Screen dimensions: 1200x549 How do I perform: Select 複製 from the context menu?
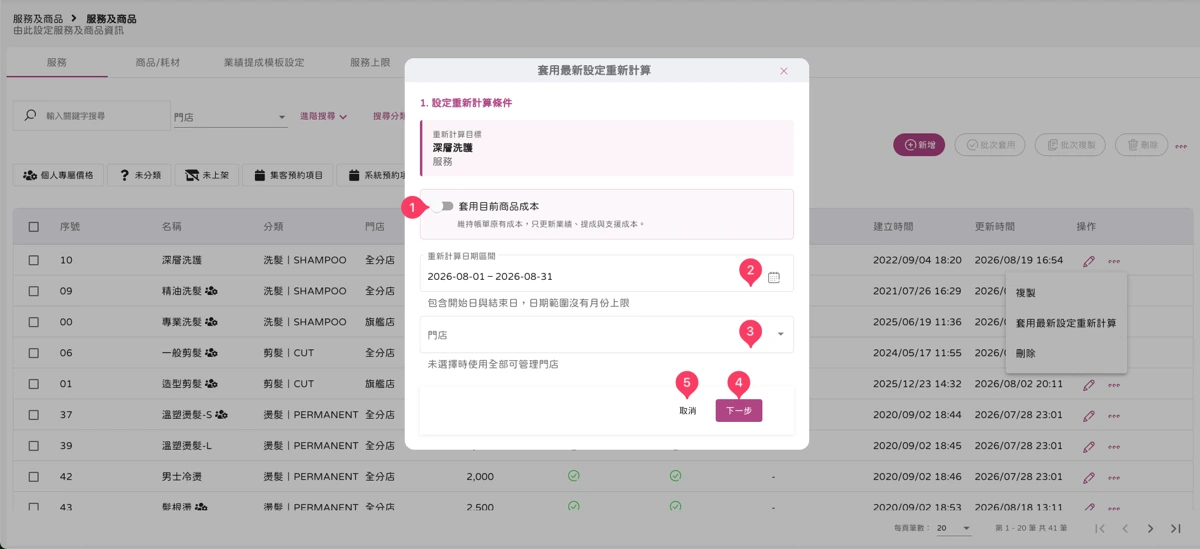point(1066,293)
